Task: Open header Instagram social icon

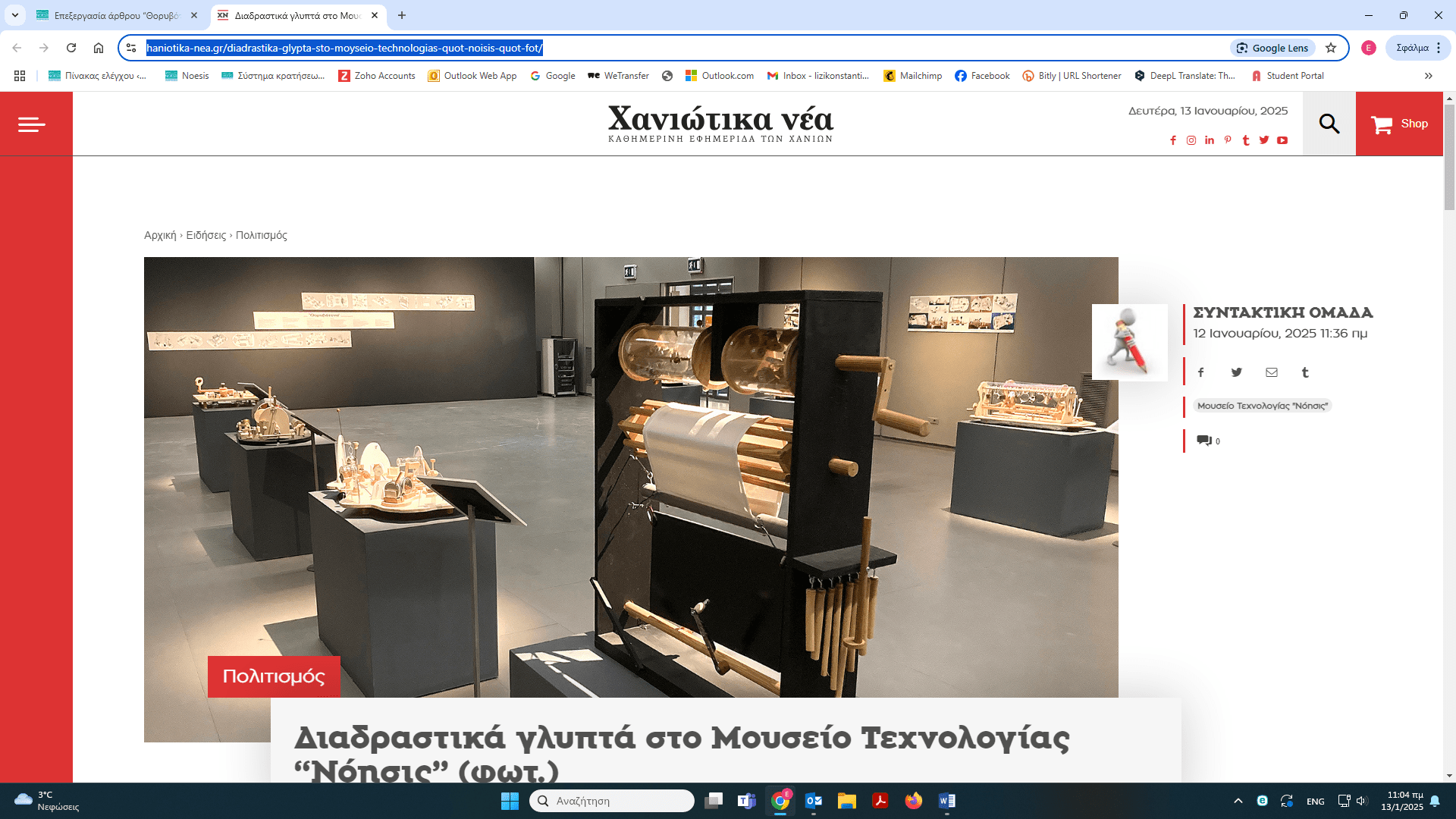Action: click(1191, 140)
